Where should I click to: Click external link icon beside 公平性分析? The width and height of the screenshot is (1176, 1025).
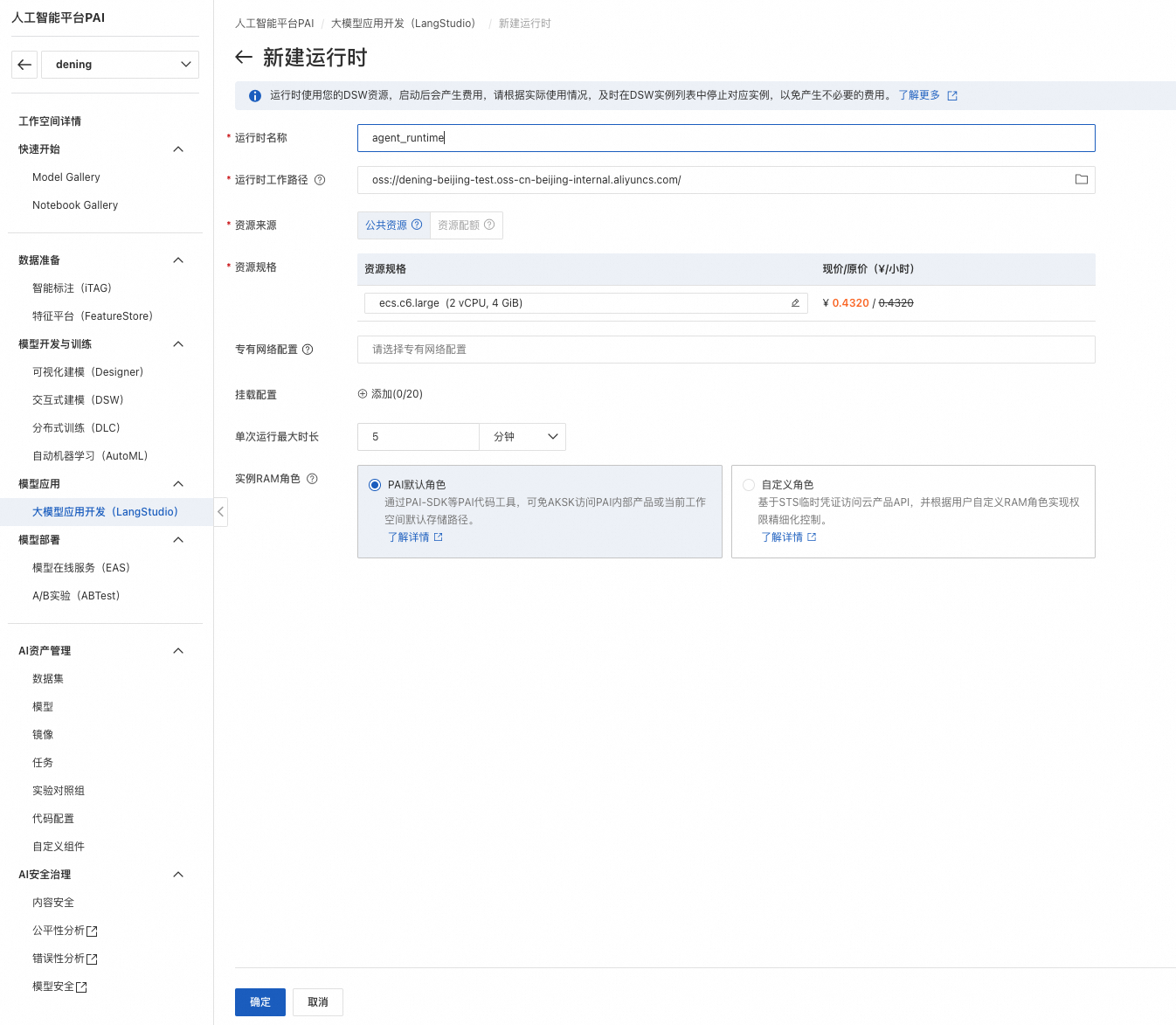[x=92, y=932]
